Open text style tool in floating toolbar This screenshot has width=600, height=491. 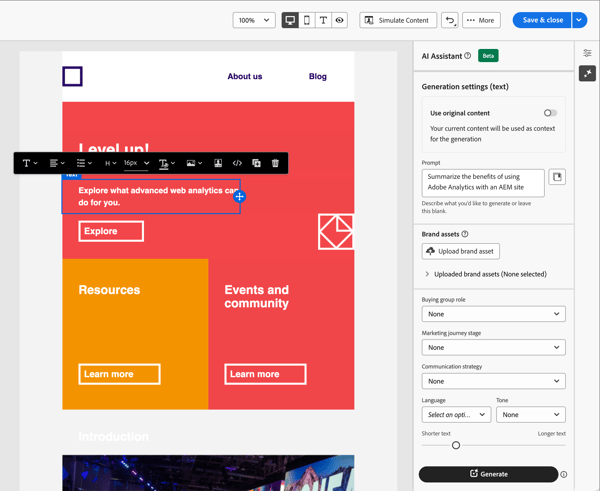[x=30, y=163]
